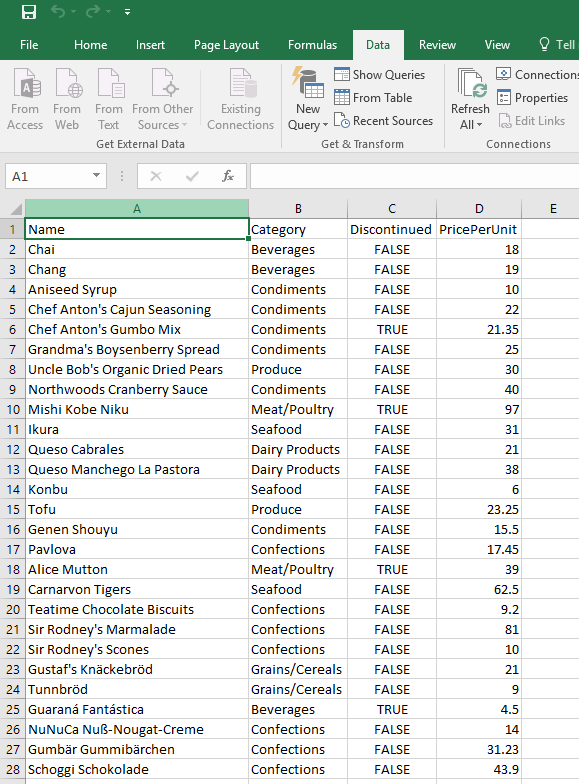This screenshot has width=579, height=784.
Task: Click the Enter checkmark formula bar button
Action: (192, 176)
